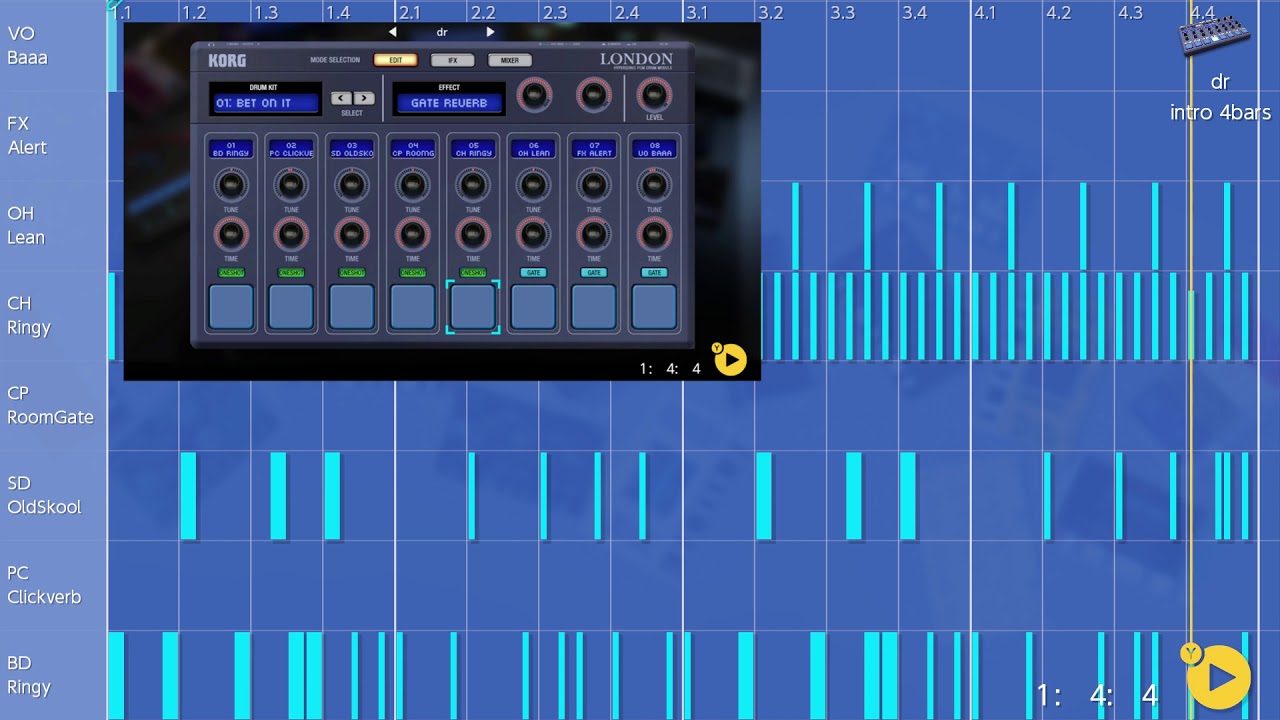Tap drum pad 07 FX Alert
Image resolution: width=1280 pixels, height=720 pixels.
[x=594, y=307]
